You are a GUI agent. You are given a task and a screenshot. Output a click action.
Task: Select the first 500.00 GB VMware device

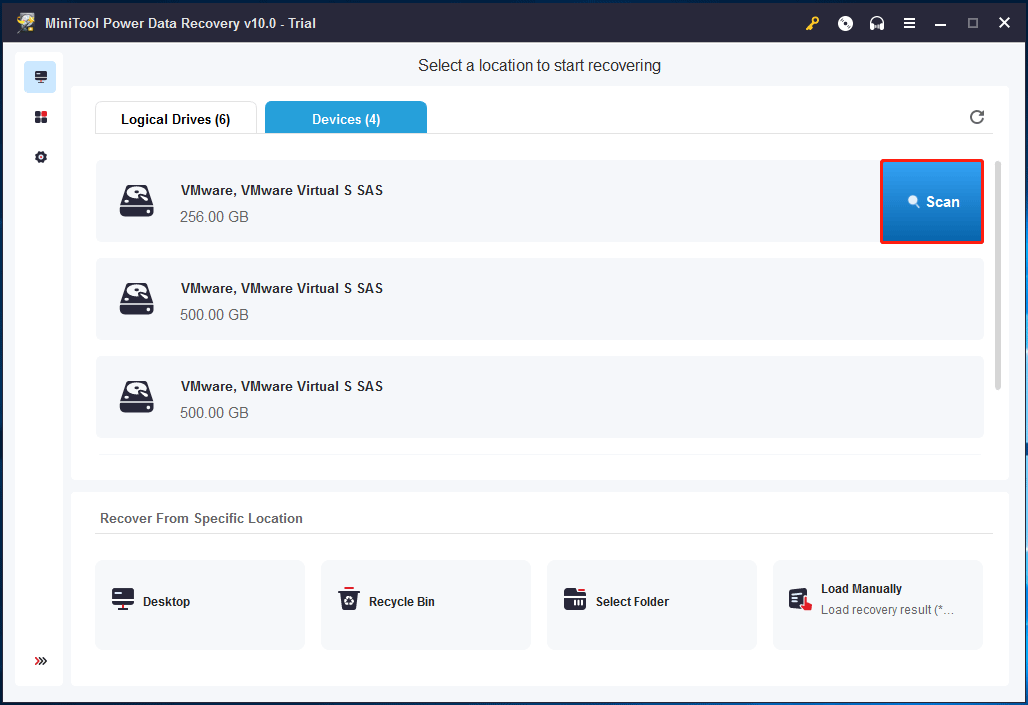pos(540,299)
